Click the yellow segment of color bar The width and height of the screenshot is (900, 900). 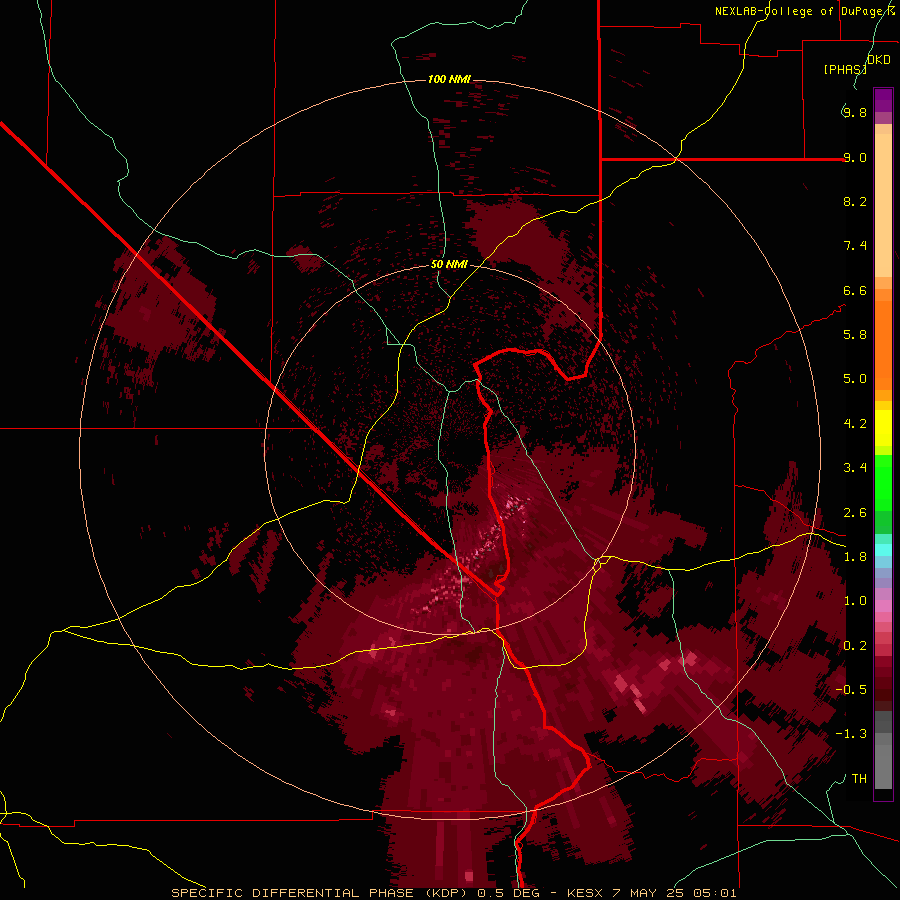click(883, 428)
